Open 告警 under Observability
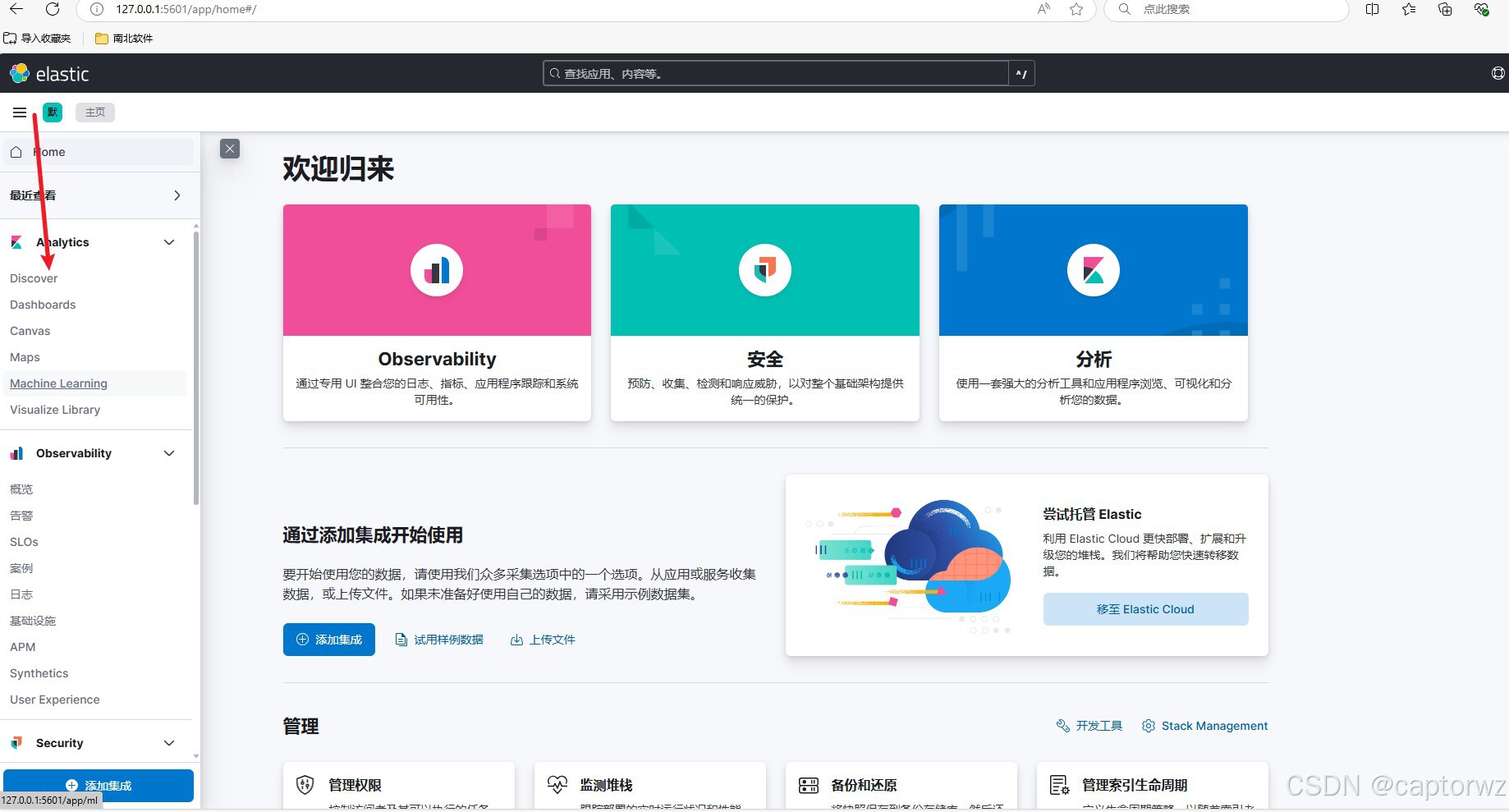 [x=21, y=516]
